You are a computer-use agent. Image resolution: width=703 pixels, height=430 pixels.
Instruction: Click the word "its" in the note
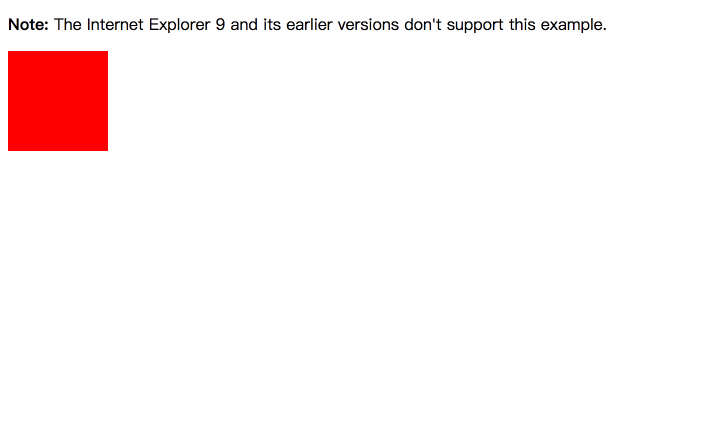[x=272, y=25]
